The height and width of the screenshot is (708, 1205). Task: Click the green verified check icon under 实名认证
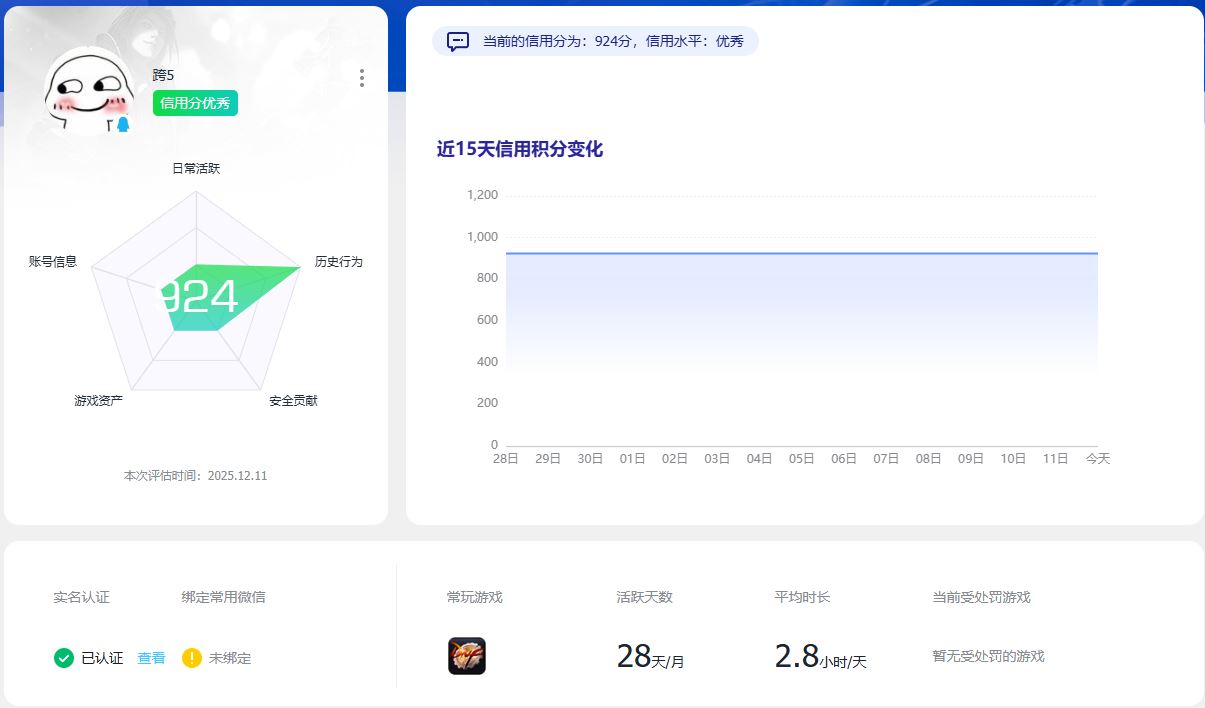click(66, 658)
